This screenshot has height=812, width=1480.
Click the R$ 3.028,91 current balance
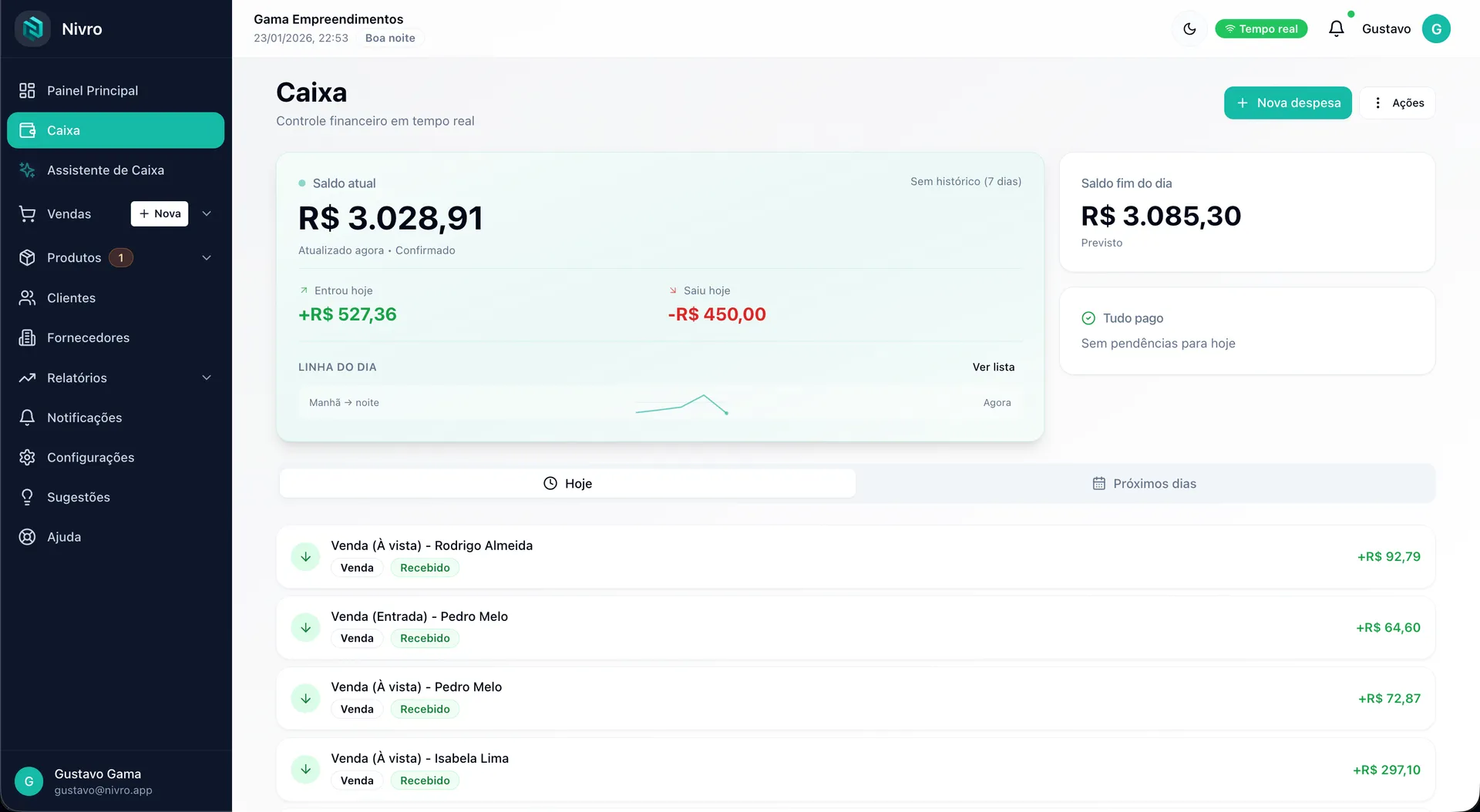(390, 218)
